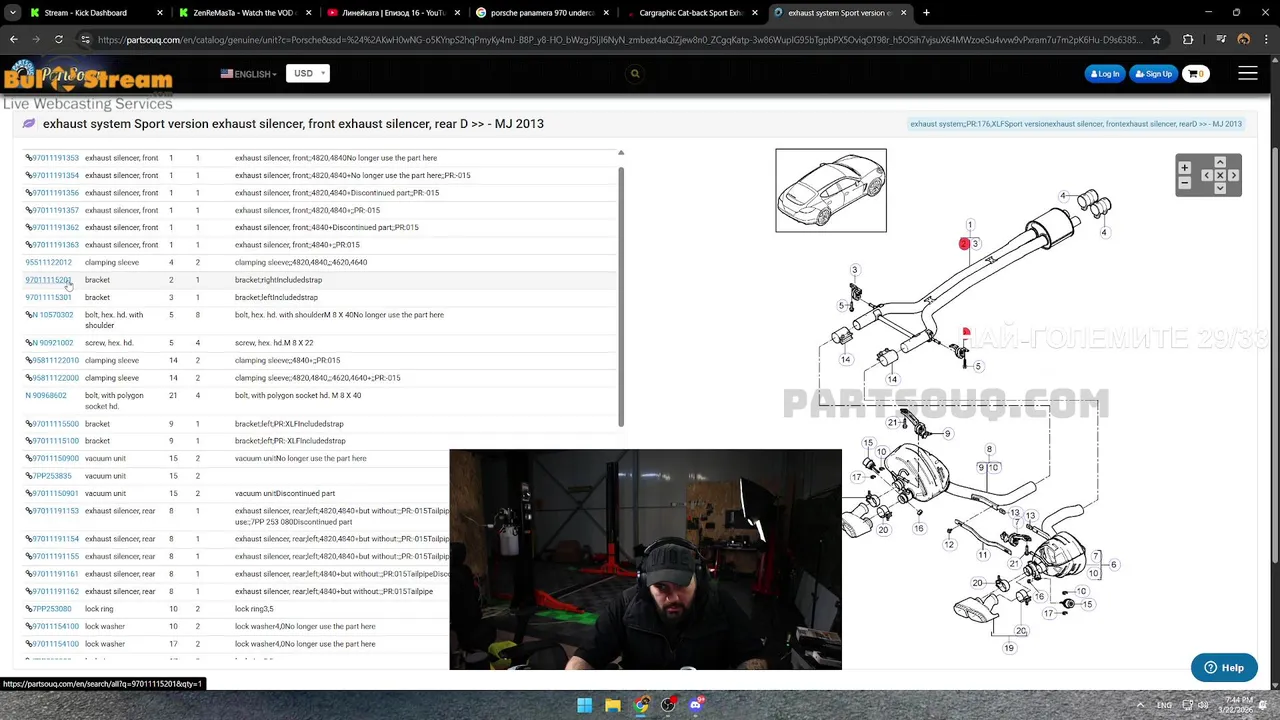Screen dimensions: 1280x720
Task: Open the USD currency dropdown
Action: pyautogui.click(x=307, y=73)
